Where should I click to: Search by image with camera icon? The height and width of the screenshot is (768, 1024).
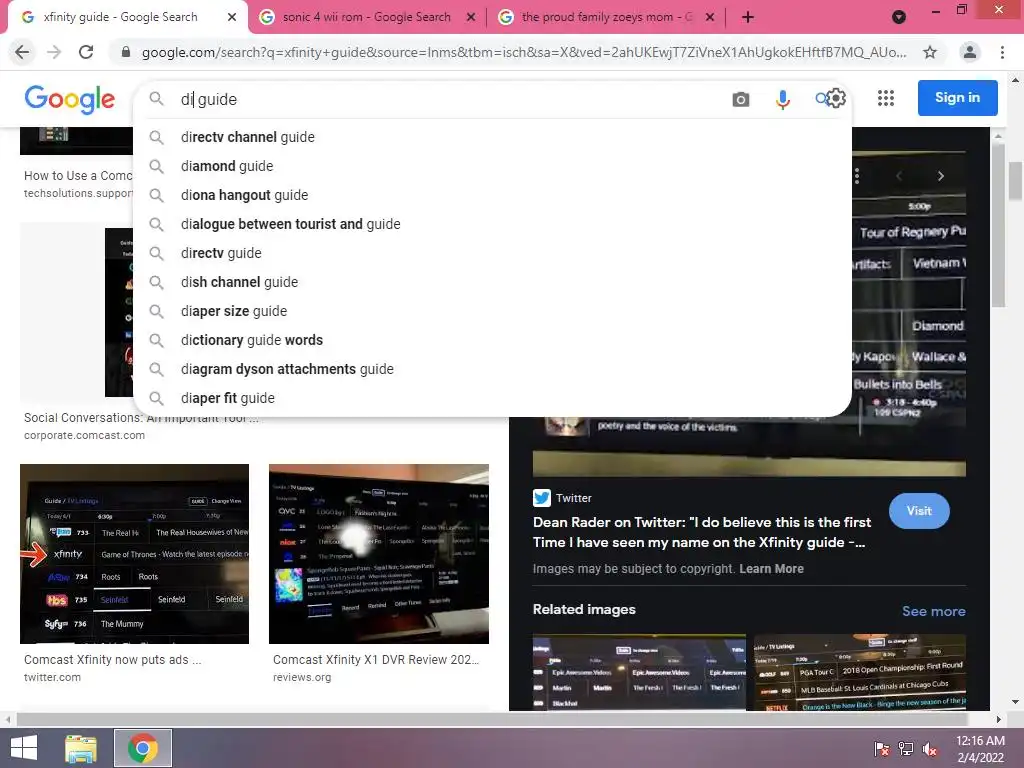coord(741,99)
